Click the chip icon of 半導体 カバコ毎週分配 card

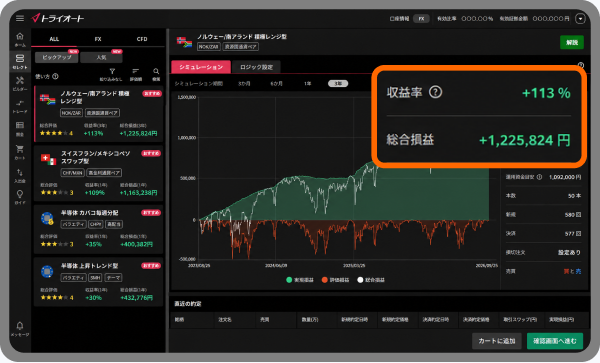click(x=47, y=218)
